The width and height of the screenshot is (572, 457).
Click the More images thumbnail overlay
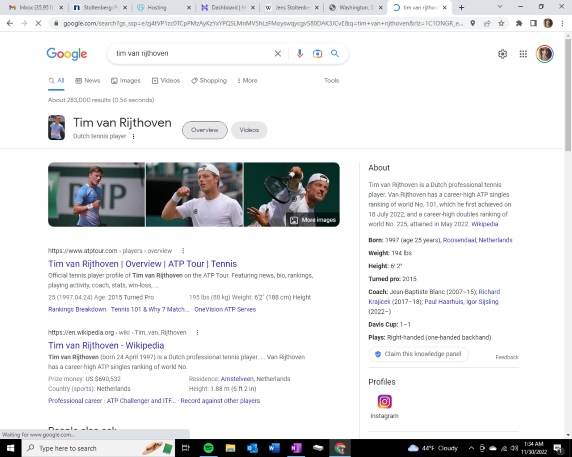click(313, 220)
